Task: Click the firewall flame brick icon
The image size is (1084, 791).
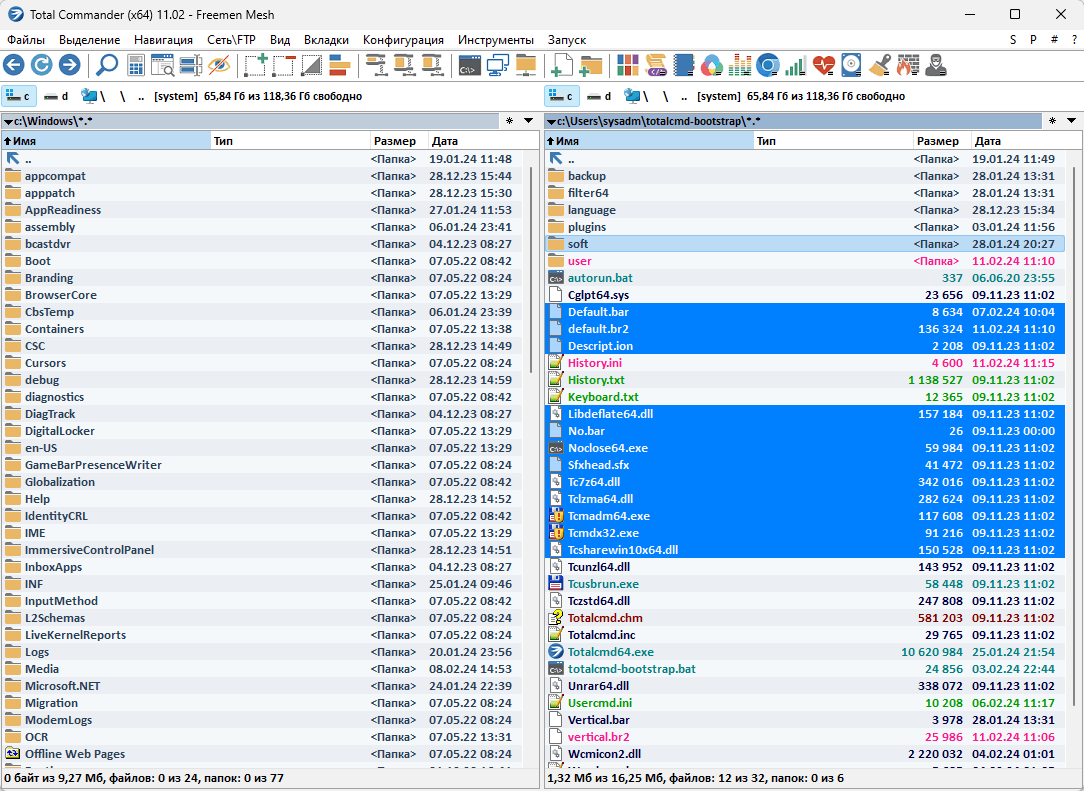Action: click(x=907, y=66)
